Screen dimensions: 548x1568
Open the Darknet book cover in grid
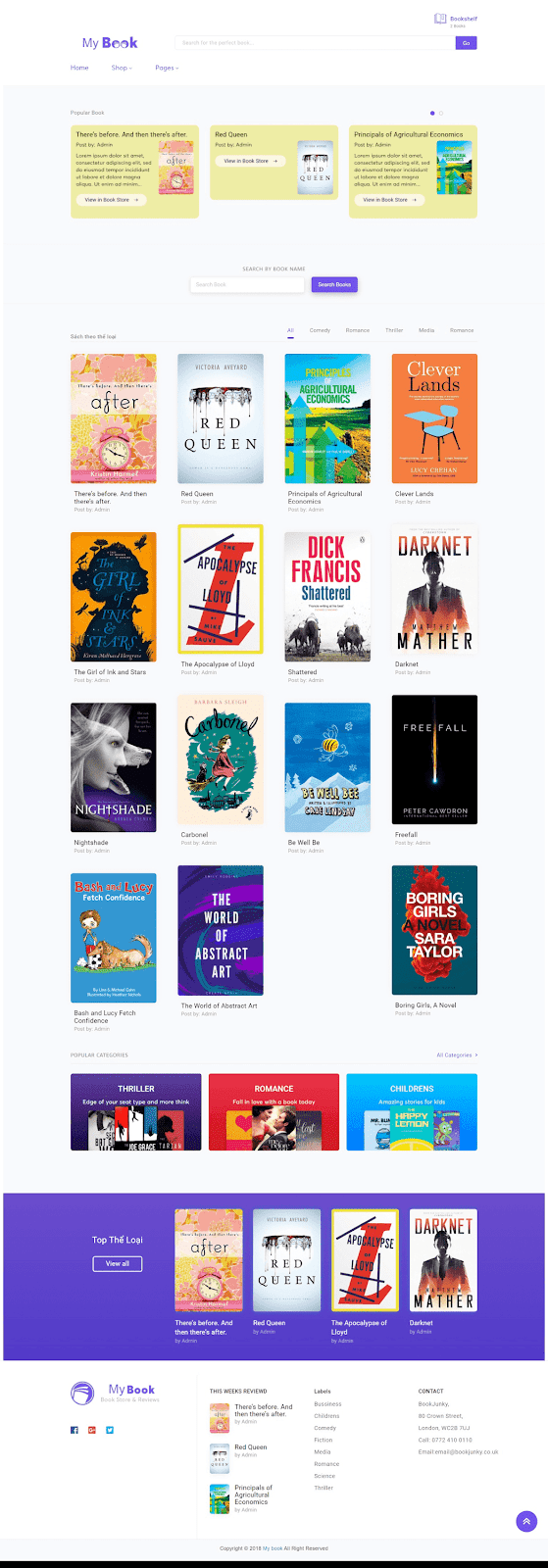pyautogui.click(x=434, y=589)
